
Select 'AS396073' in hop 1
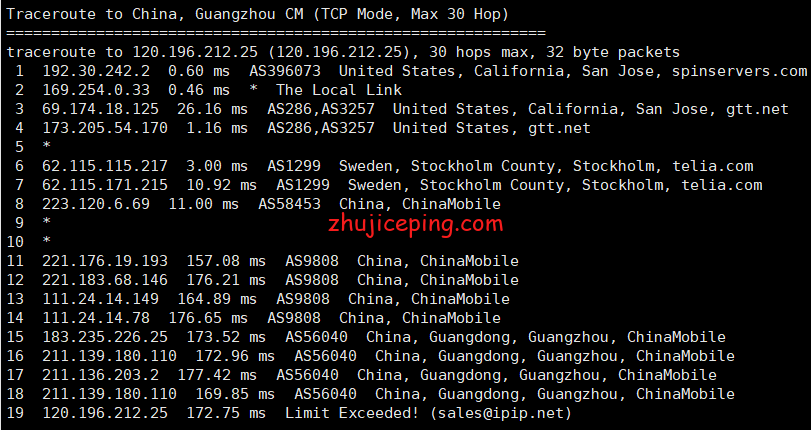tap(285, 71)
